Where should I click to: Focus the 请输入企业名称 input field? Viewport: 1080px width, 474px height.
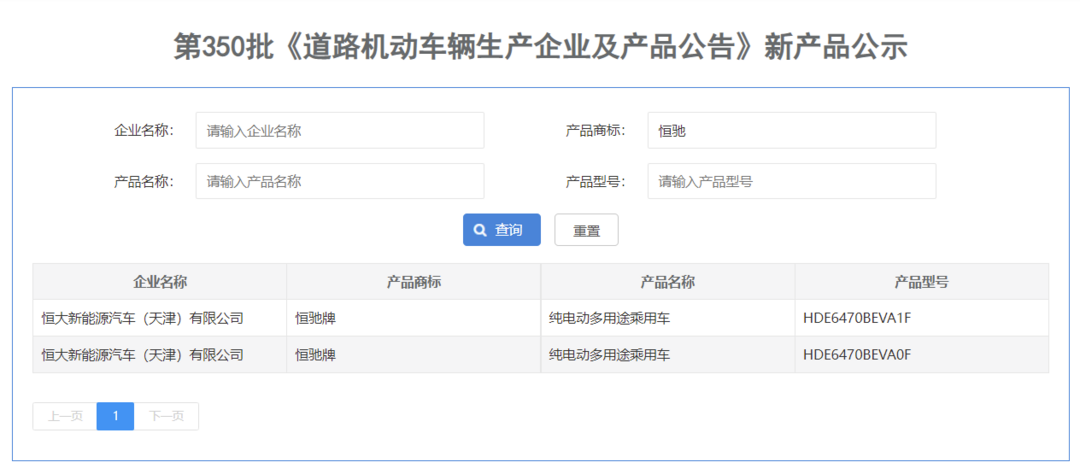339,130
